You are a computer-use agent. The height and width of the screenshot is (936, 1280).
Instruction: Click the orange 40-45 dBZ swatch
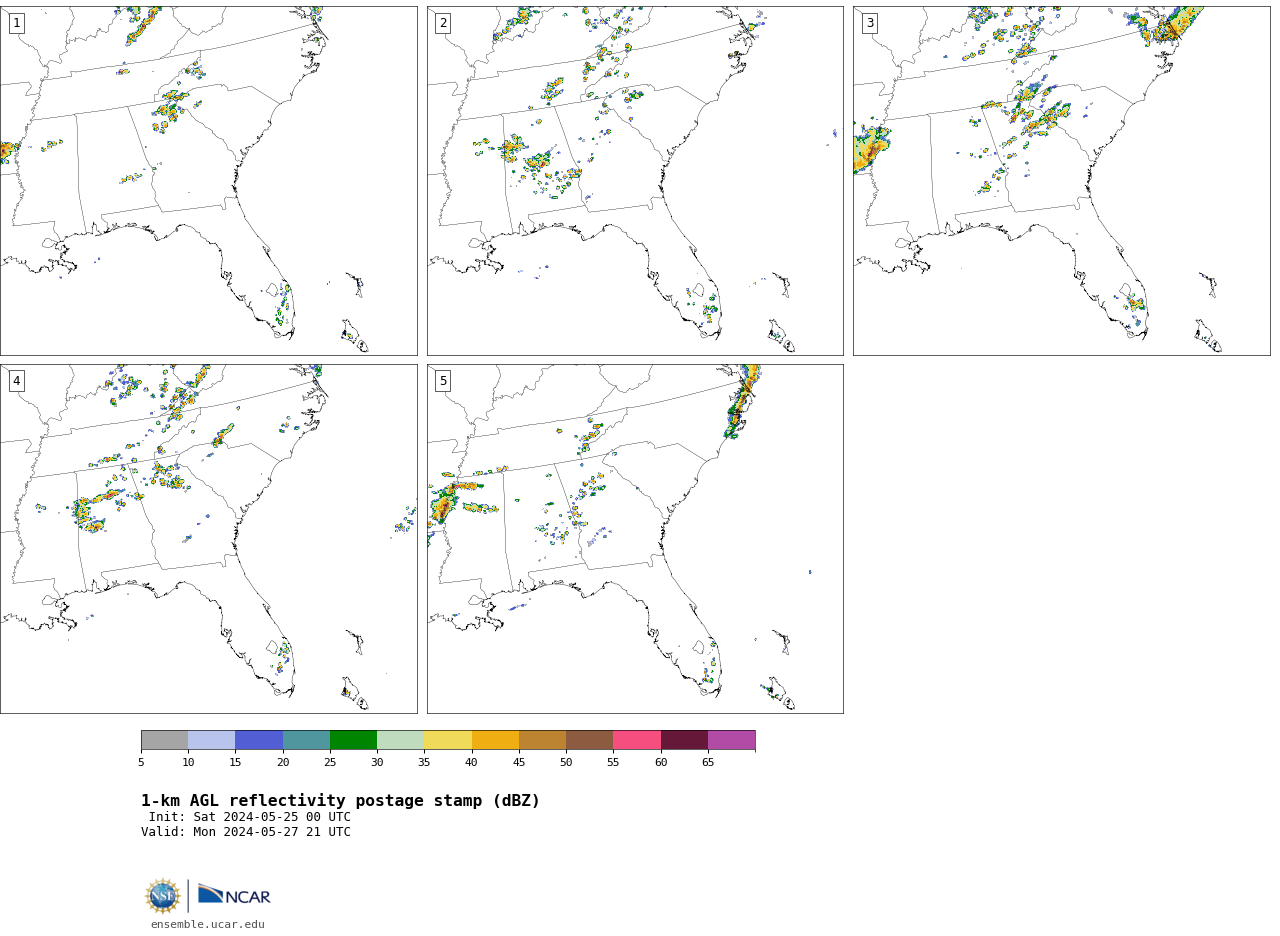click(x=495, y=740)
